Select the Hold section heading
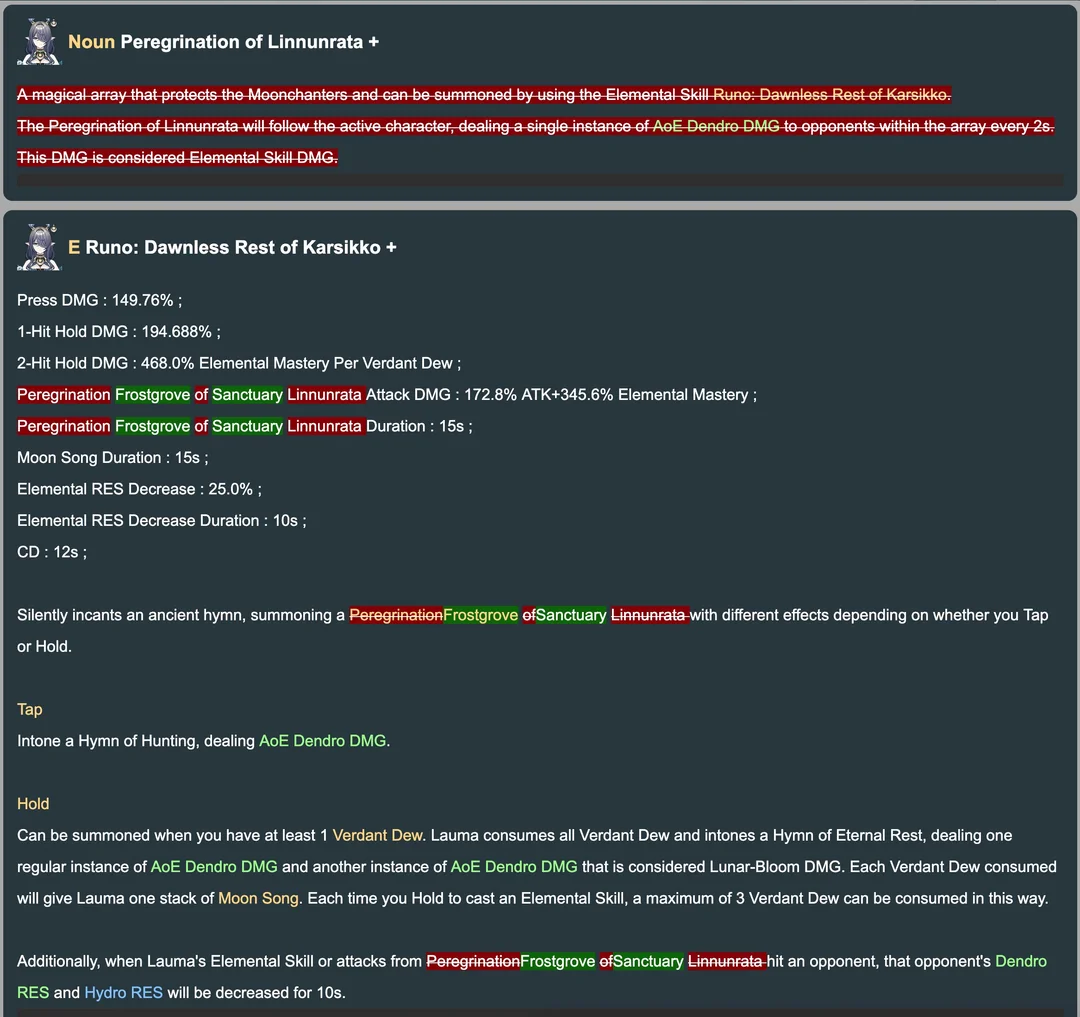Image resolution: width=1080 pixels, height=1017 pixels. [33, 804]
